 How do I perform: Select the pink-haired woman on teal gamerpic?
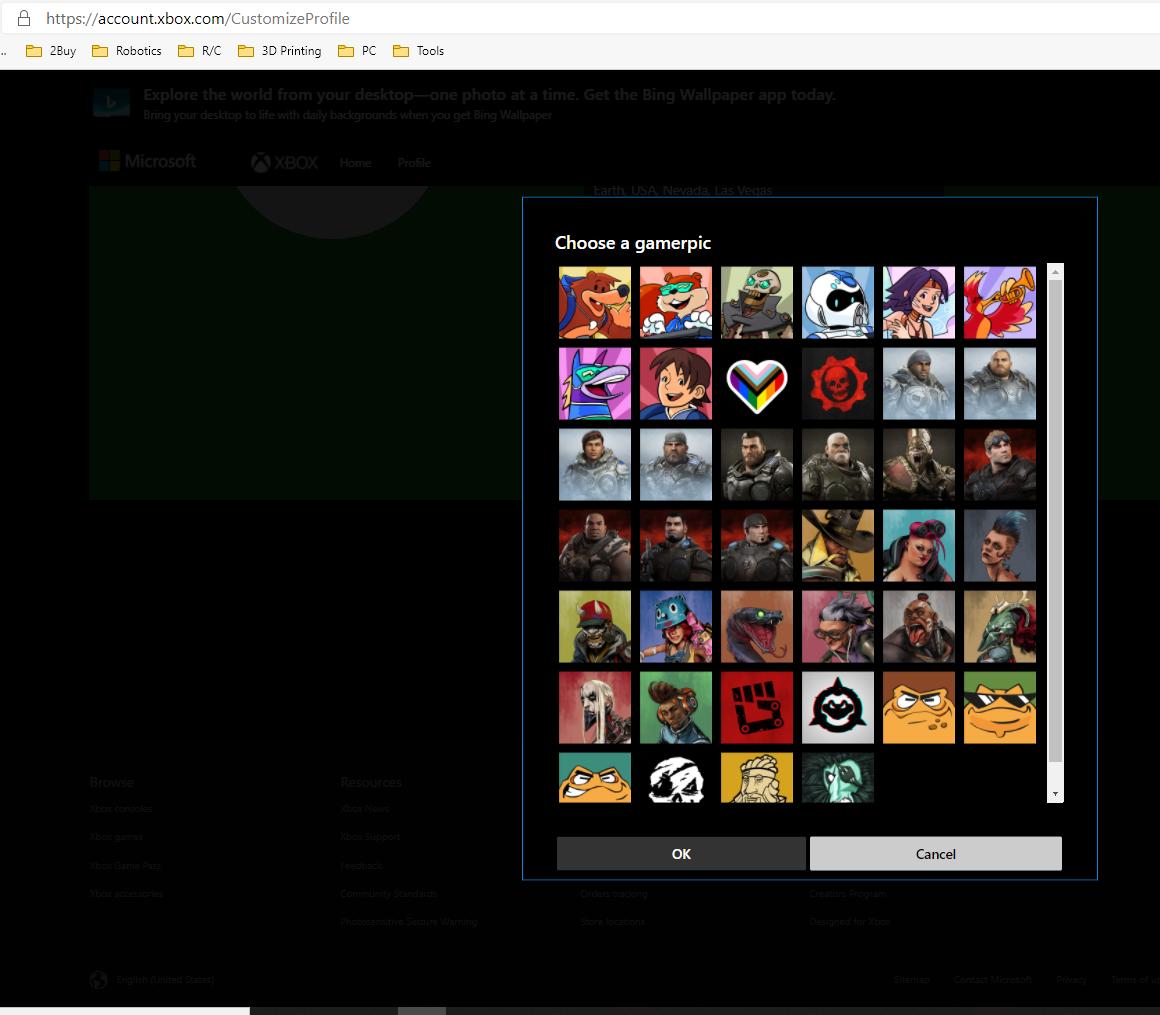tap(919, 545)
